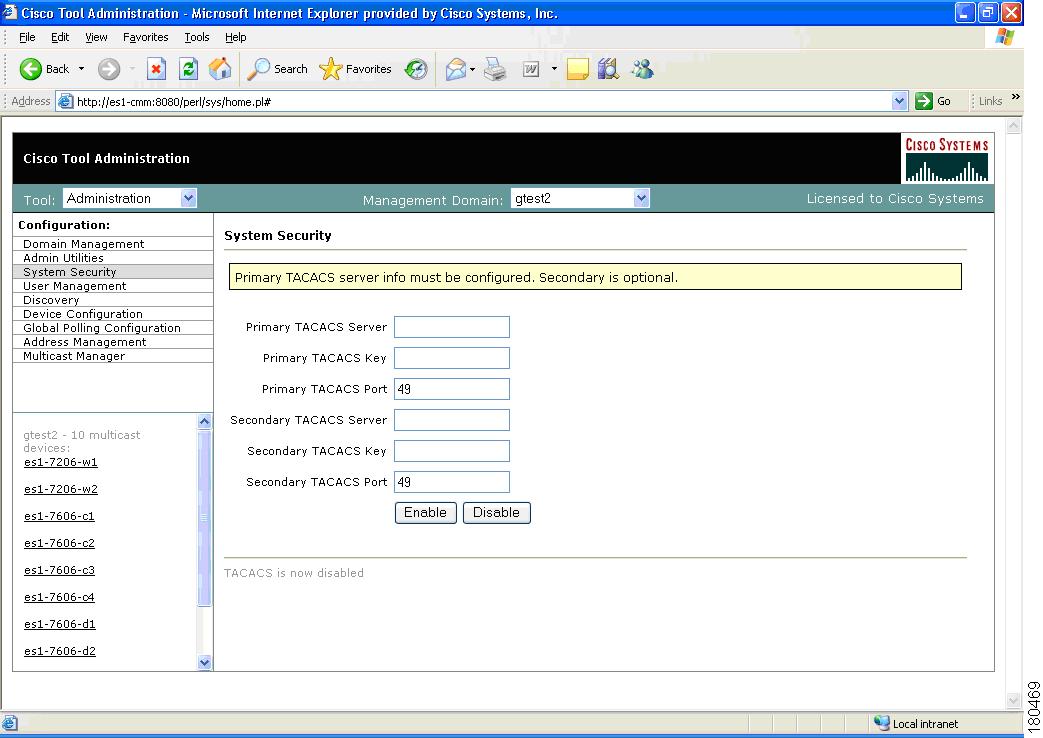Open device es1-7606-c4
The height and width of the screenshot is (738, 1043).
[59, 597]
